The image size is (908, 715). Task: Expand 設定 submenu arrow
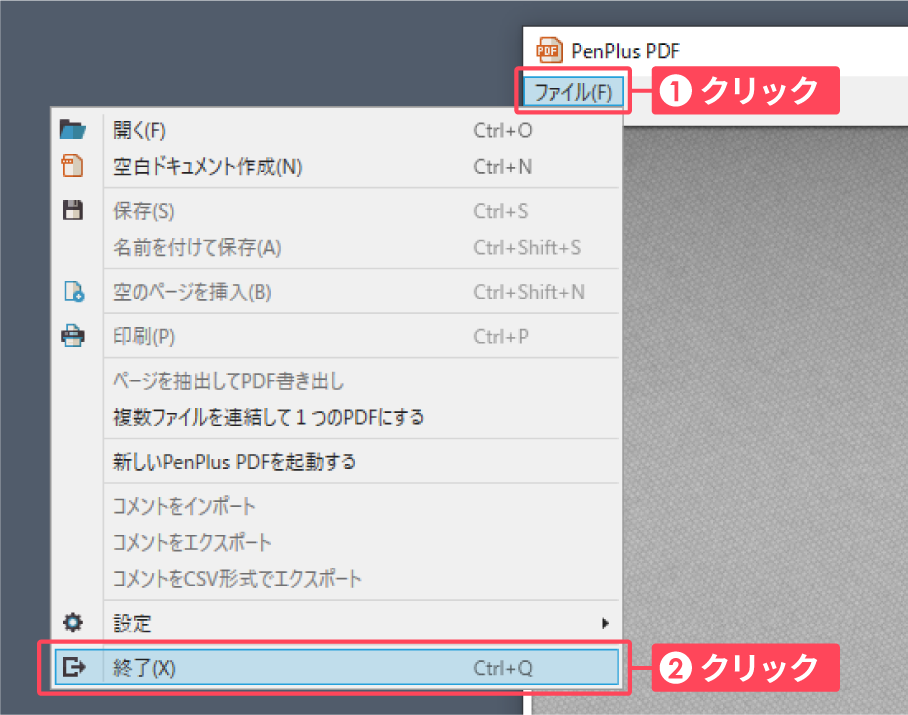pyautogui.click(x=605, y=623)
